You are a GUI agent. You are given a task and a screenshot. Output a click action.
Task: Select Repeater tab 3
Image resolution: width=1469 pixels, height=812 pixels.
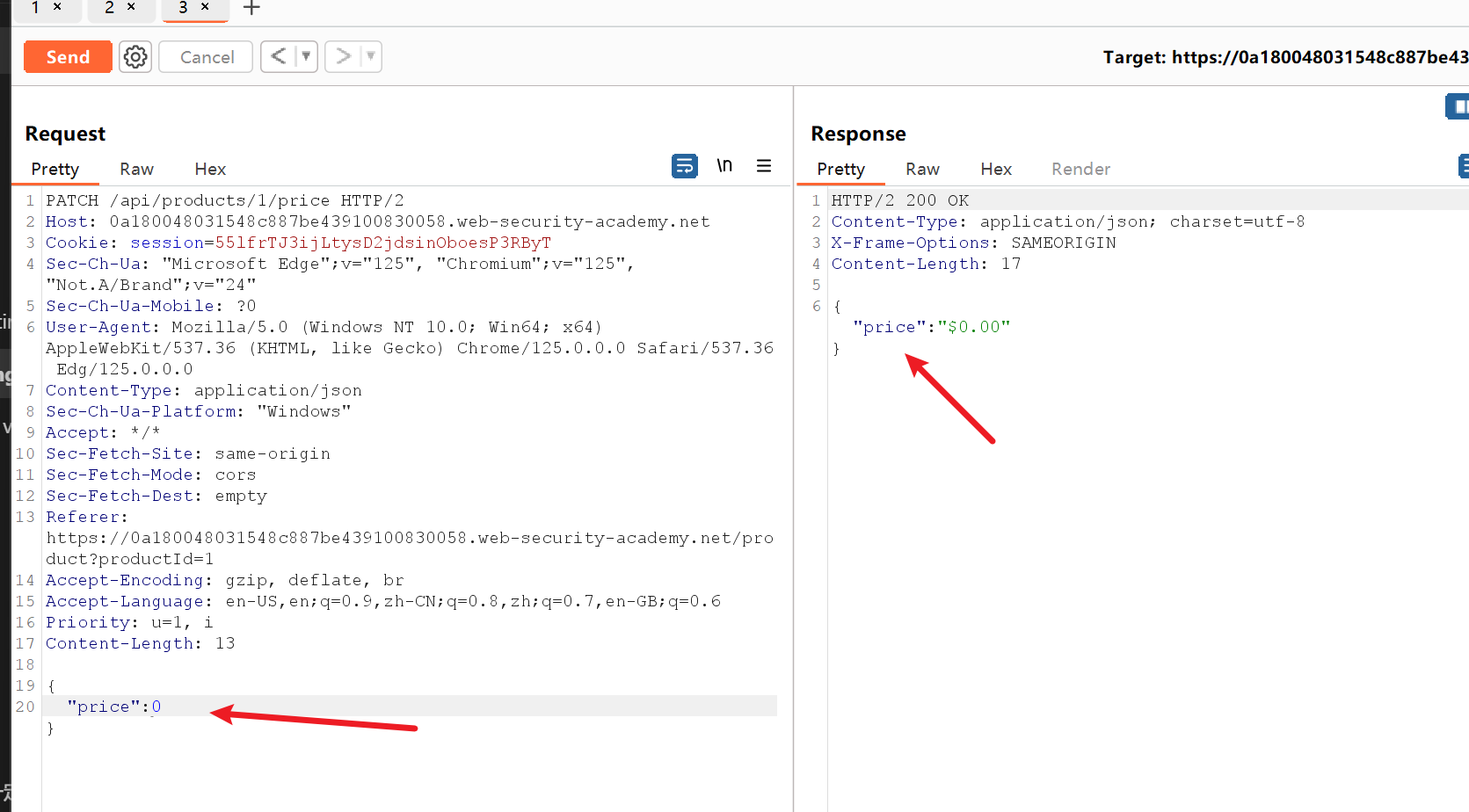pos(183,7)
